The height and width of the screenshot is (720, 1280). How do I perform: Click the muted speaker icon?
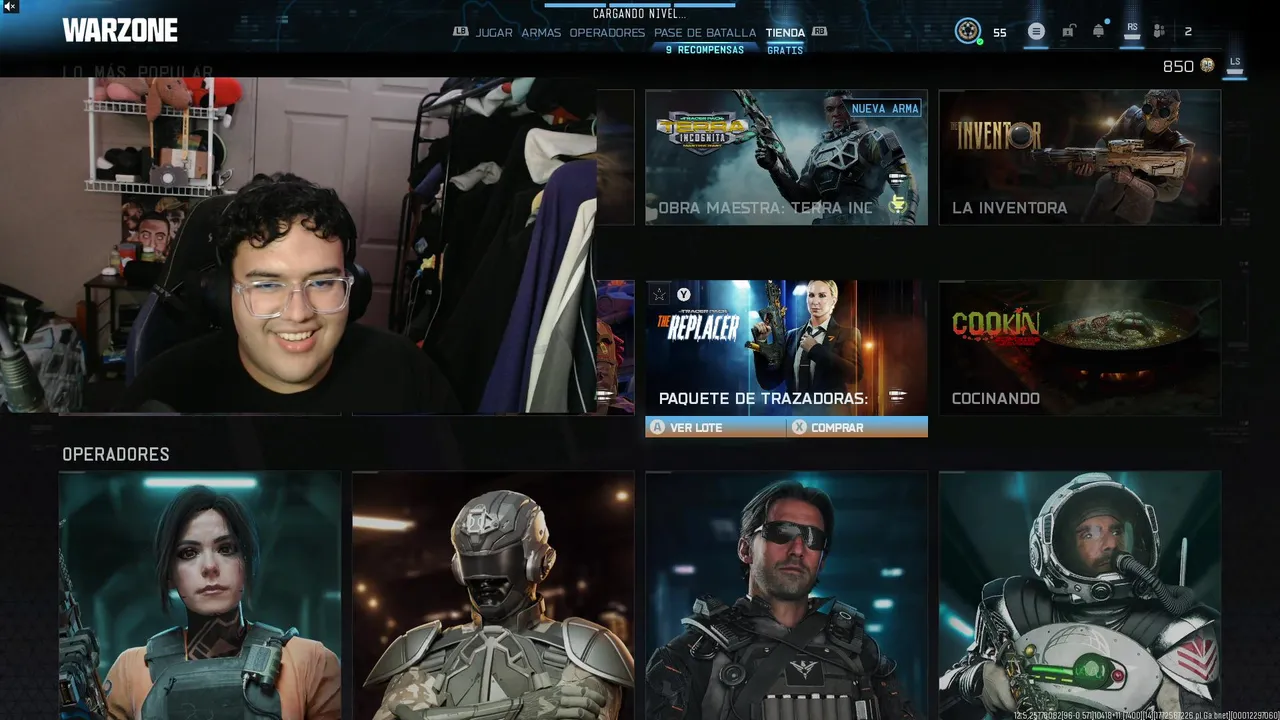pos(10,7)
